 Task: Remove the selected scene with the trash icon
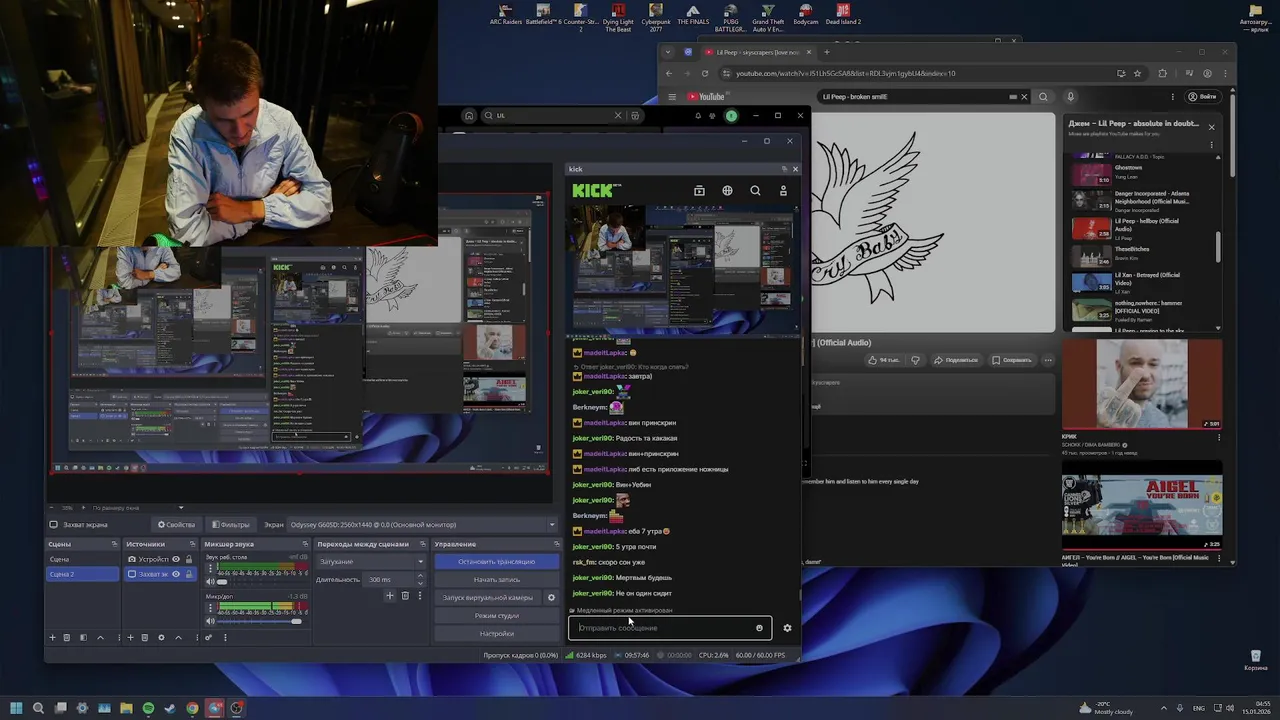point(67,637)
